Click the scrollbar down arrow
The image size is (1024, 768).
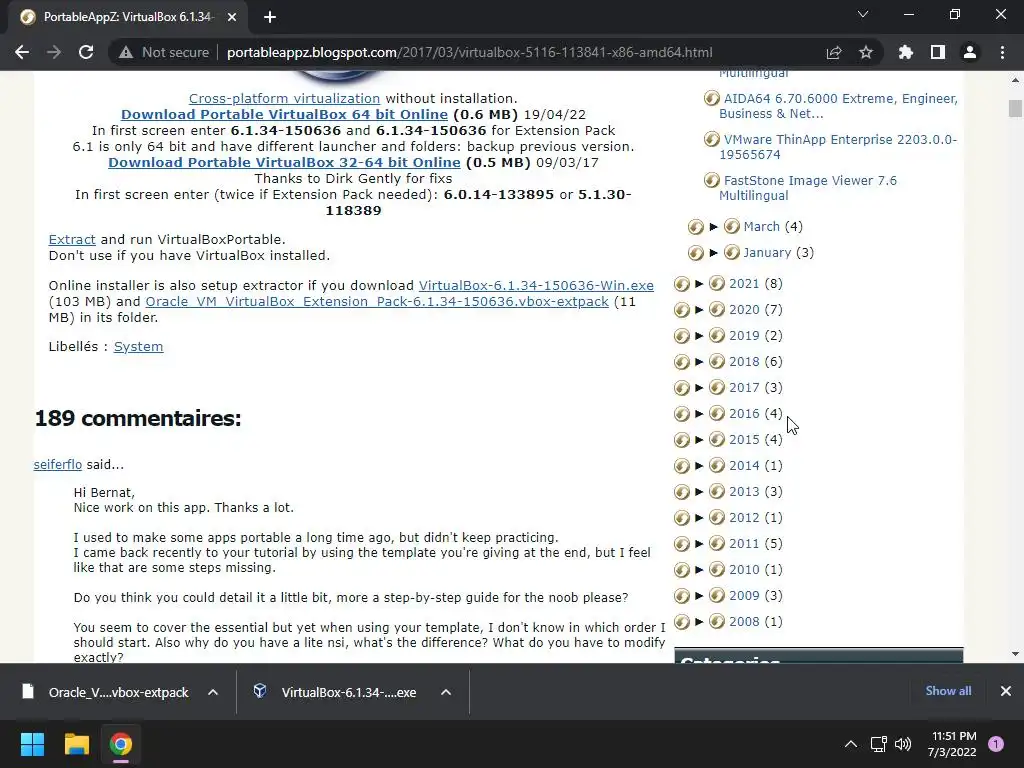pos(1015,654)
